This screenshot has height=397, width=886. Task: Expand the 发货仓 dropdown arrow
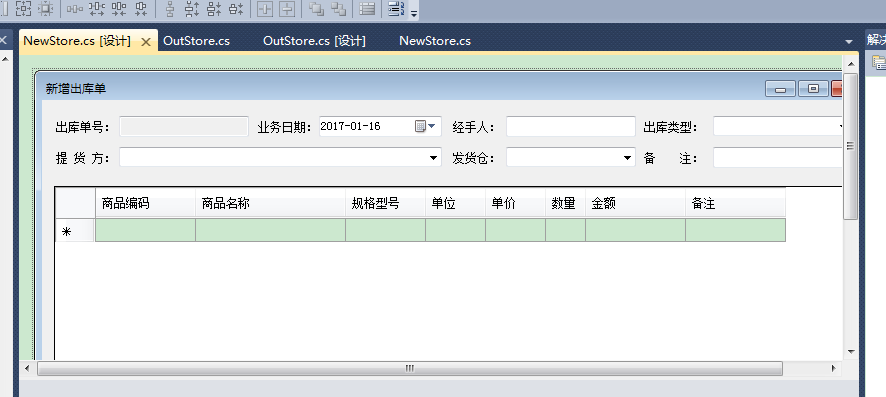point(628,158)
